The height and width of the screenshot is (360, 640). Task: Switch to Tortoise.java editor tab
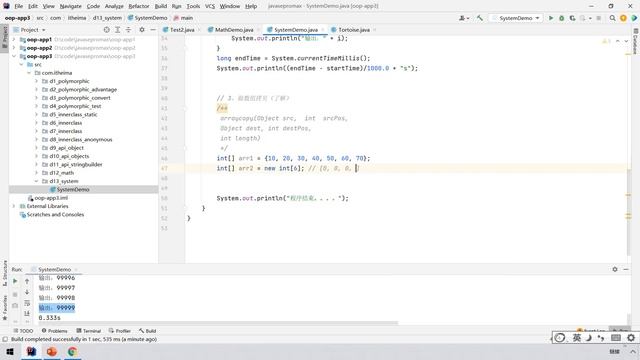354,30
